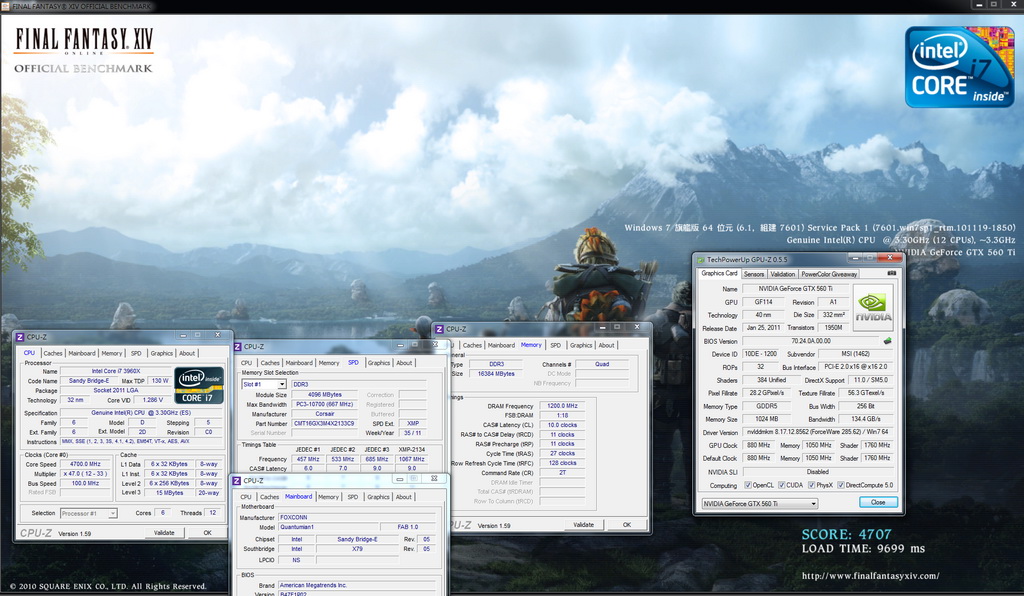Open the Slot #1 memory slot dropdown
Image resolution: width=1024 pixels, height=596 pixels.
coord(264,384)
